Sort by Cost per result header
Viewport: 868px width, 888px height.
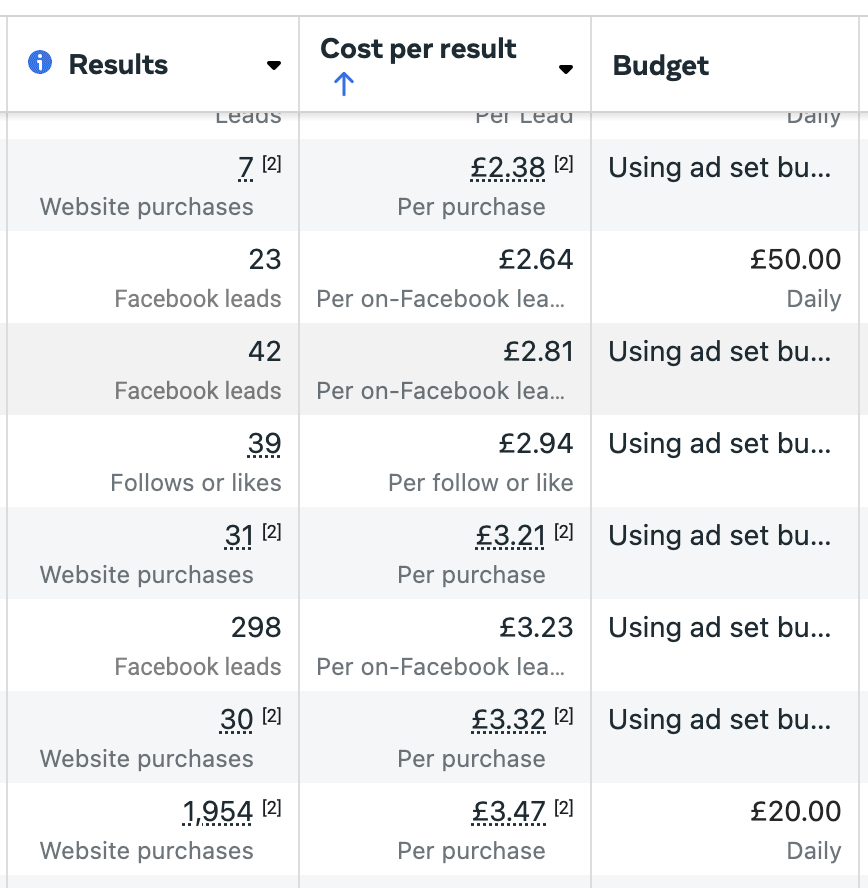tap(418, 49)
